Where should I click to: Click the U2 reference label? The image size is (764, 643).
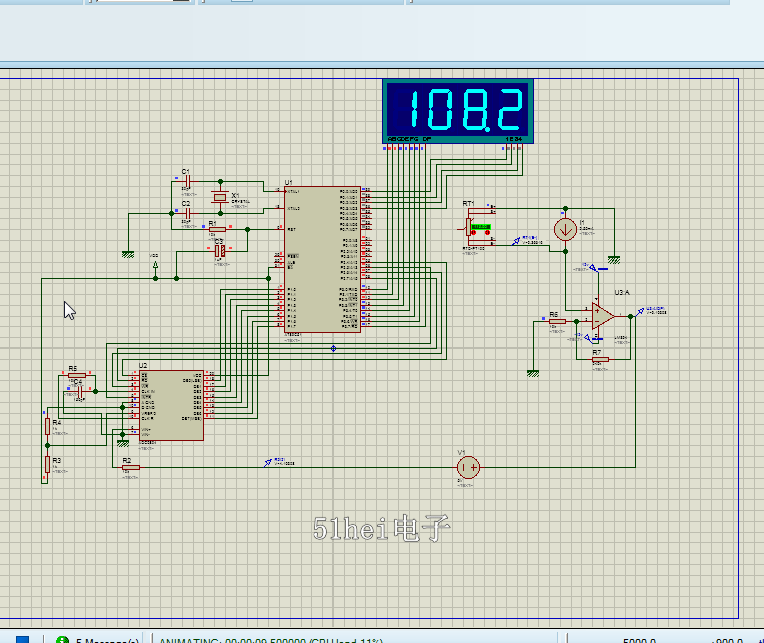click(143, 365)
